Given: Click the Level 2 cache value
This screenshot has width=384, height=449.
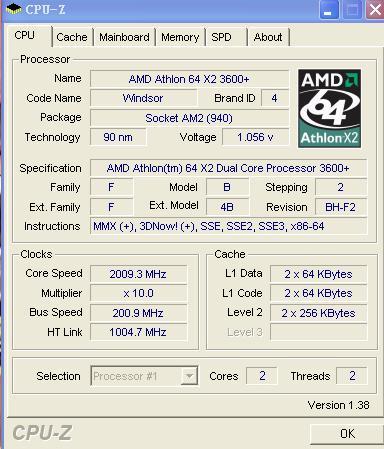Looking at the screenshot, I should pyautogui.click(x=318, y=313).
